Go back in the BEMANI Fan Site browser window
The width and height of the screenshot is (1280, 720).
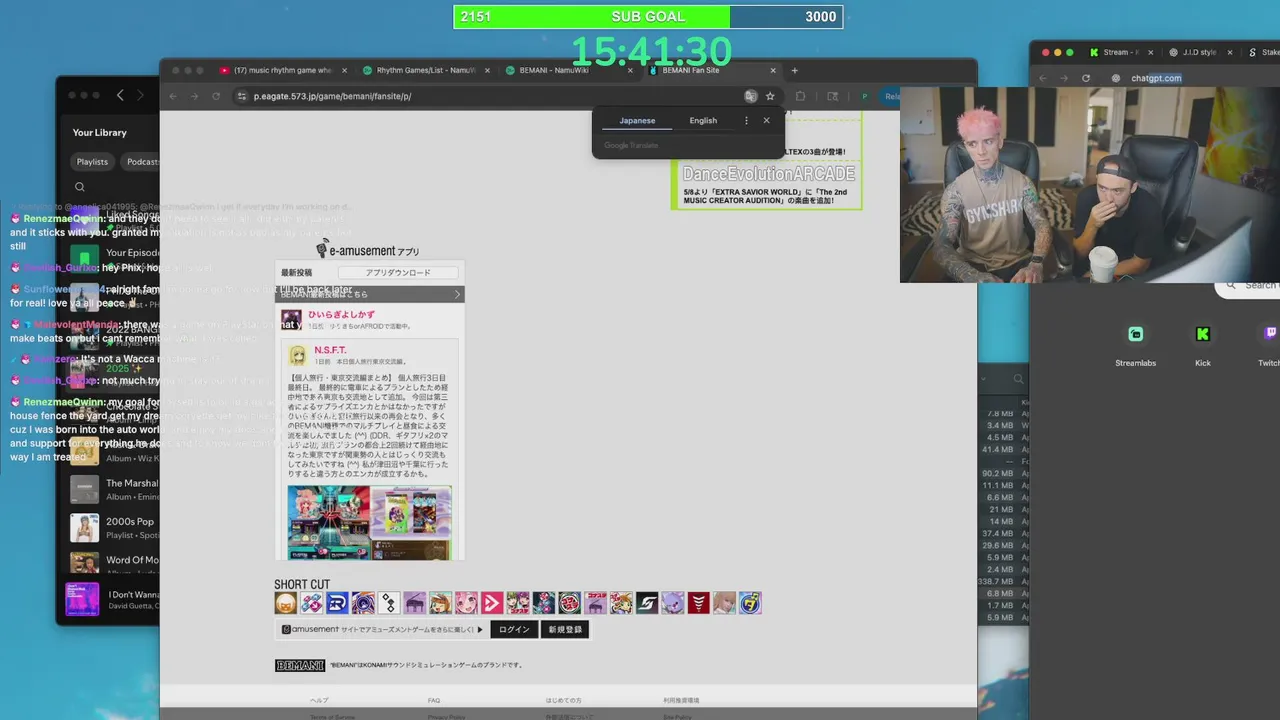click(x=173, y=96)
